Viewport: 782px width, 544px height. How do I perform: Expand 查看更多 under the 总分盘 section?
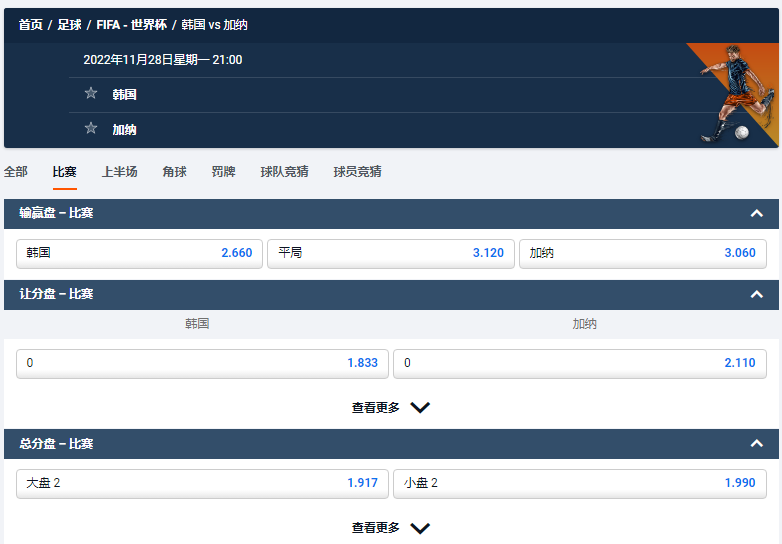(391, 528)
